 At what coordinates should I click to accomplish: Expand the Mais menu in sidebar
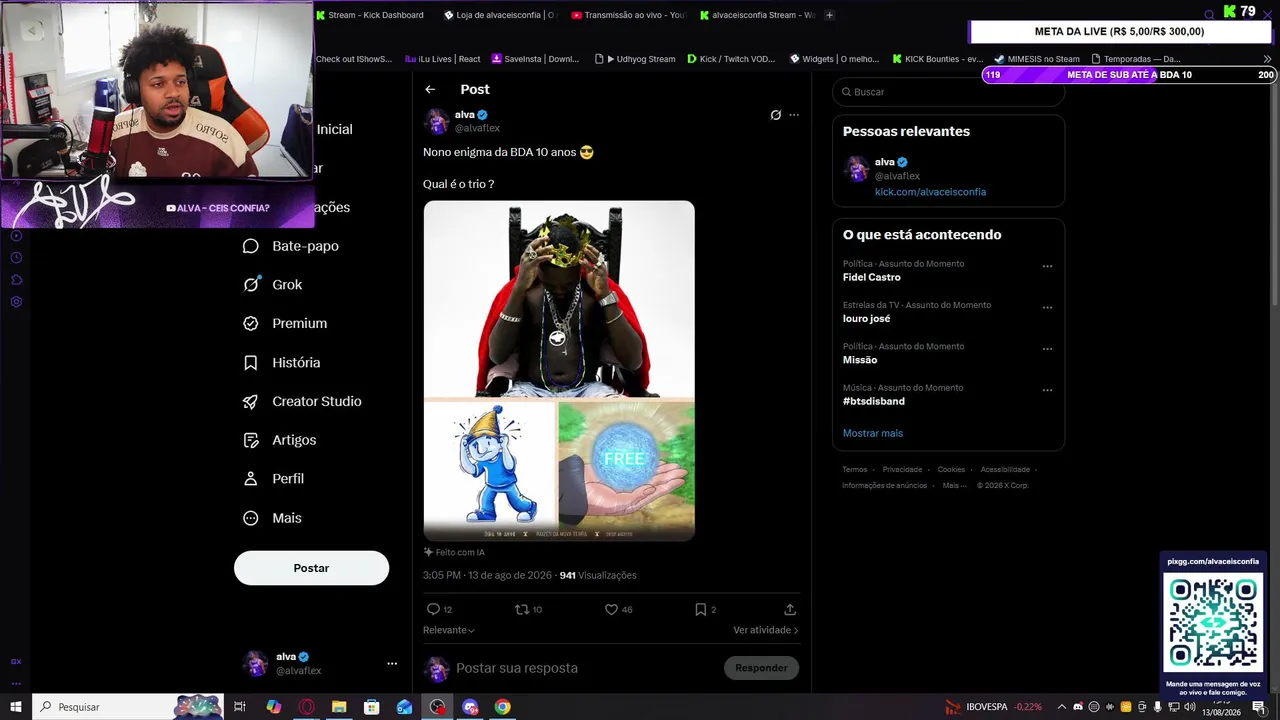(272, 518)
